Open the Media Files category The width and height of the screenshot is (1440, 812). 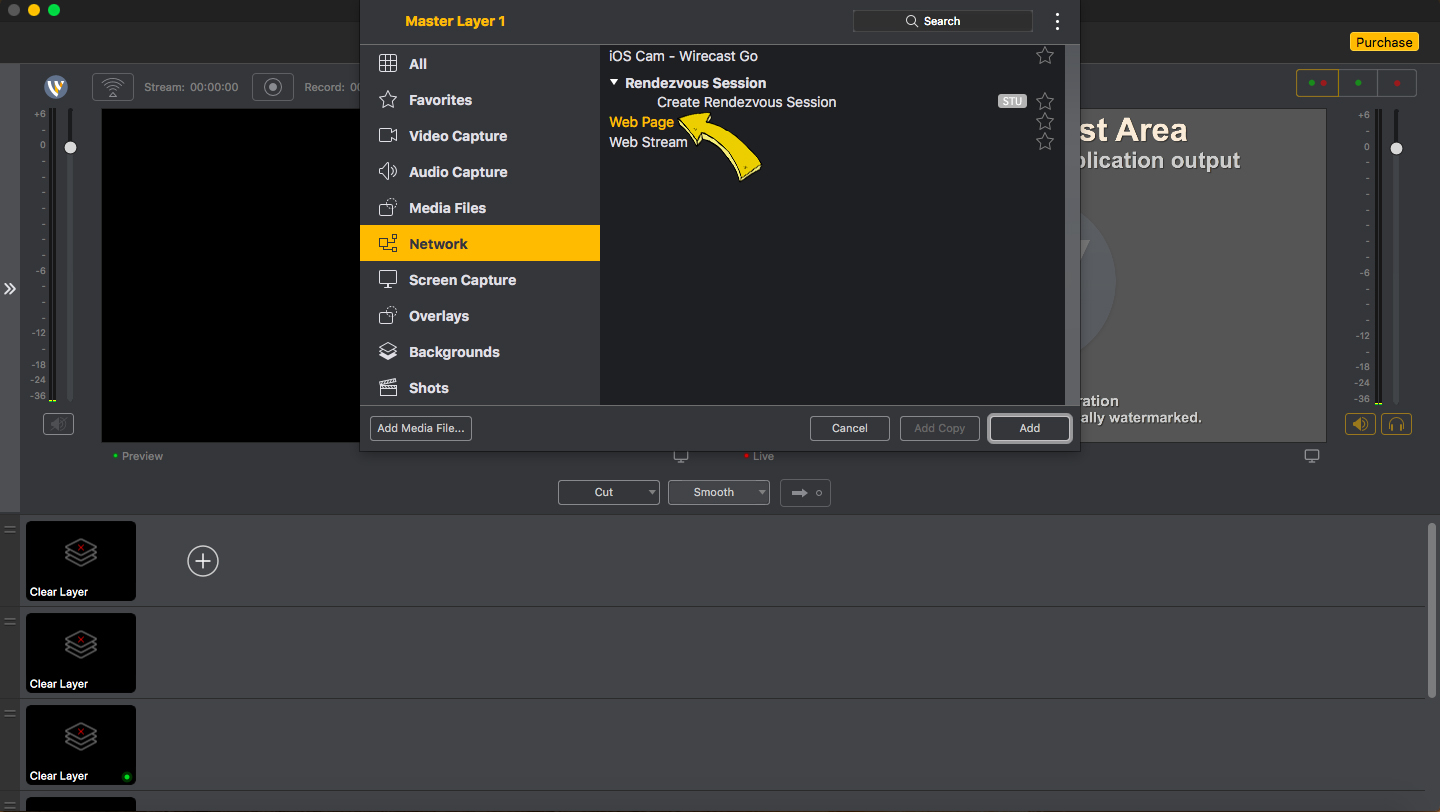pyautogui.click(x=480, y=208)
